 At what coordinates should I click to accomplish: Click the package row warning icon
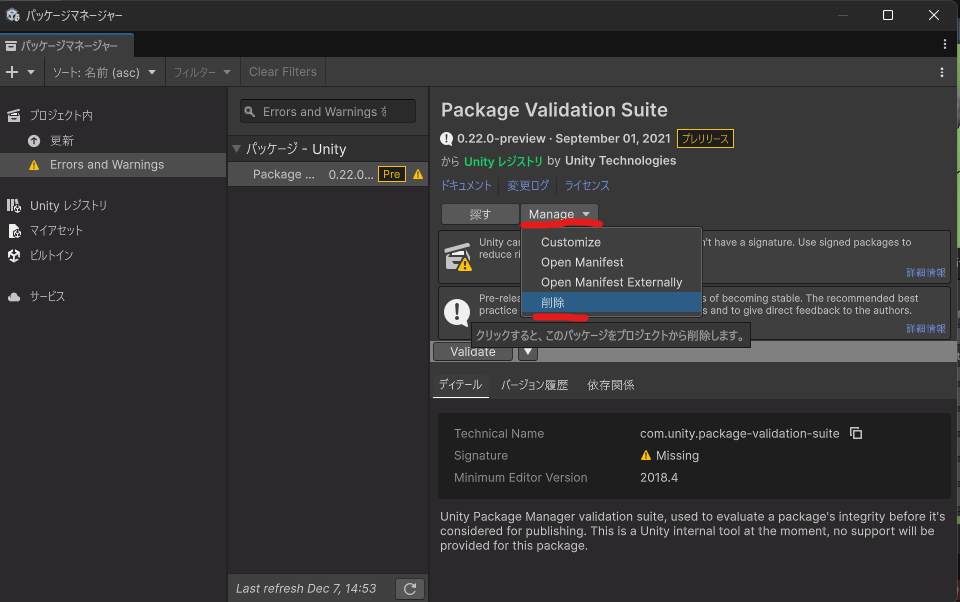[x=418, y=174]
